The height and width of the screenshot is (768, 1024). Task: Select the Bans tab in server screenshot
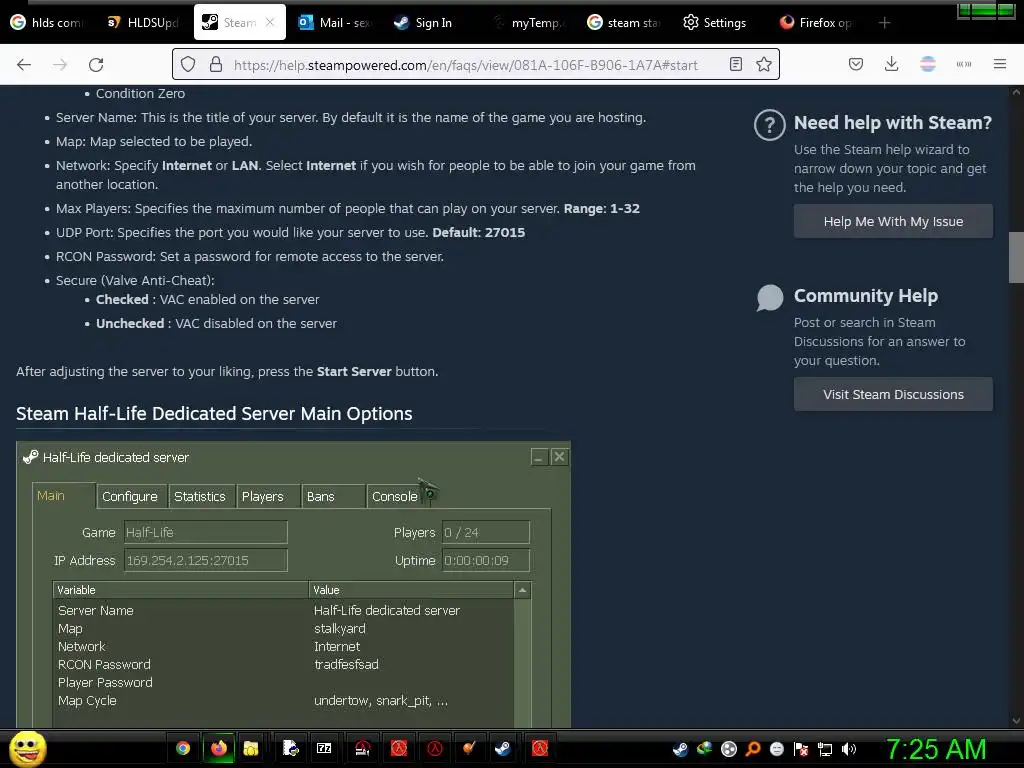tap(332, 496)
